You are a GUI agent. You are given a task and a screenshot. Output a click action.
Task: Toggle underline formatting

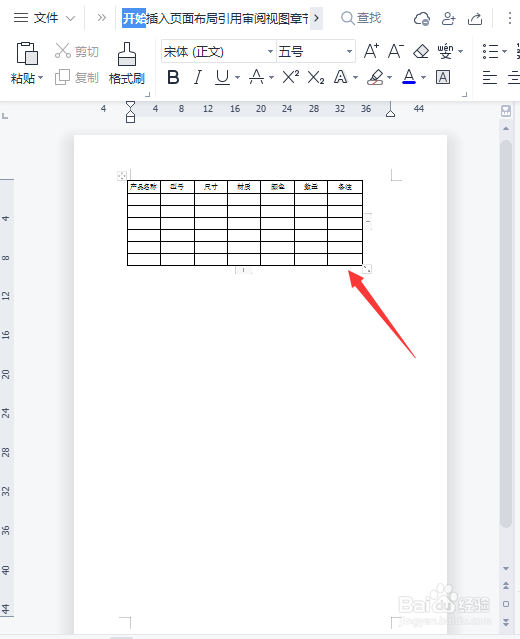222,77
